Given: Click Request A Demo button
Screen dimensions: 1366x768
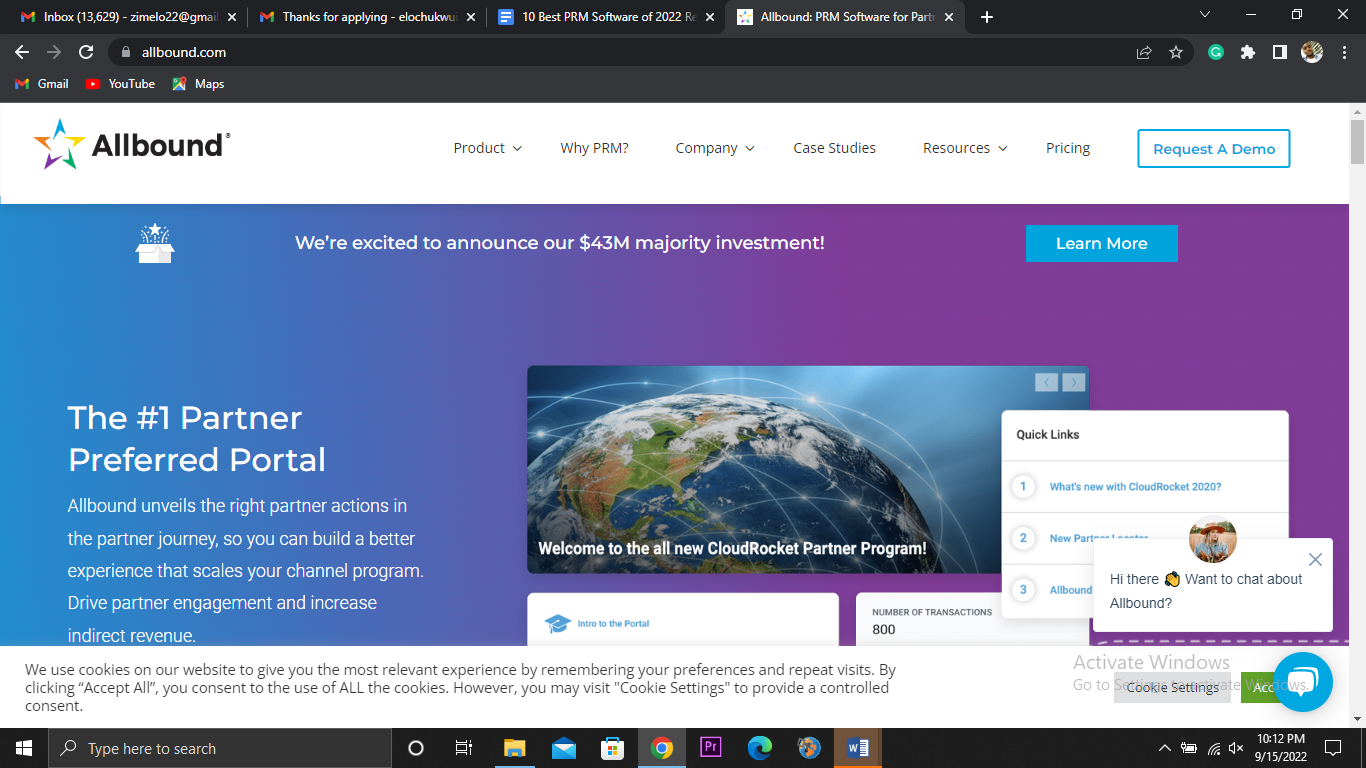Looking at the screenshot, I should point(1214,148).
